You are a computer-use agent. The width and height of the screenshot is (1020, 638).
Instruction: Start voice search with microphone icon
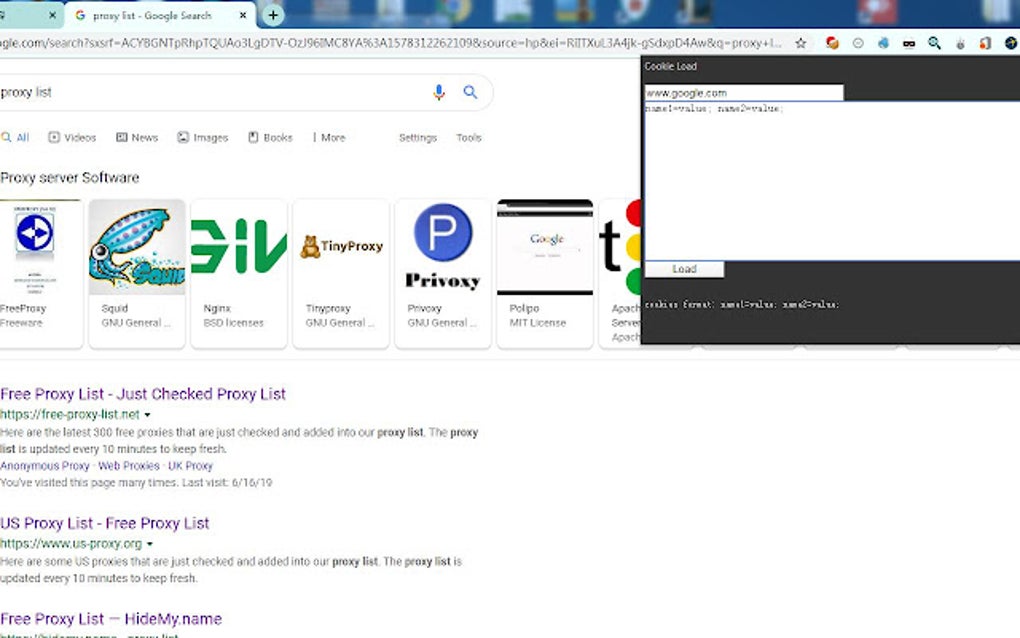click(439, 92)
